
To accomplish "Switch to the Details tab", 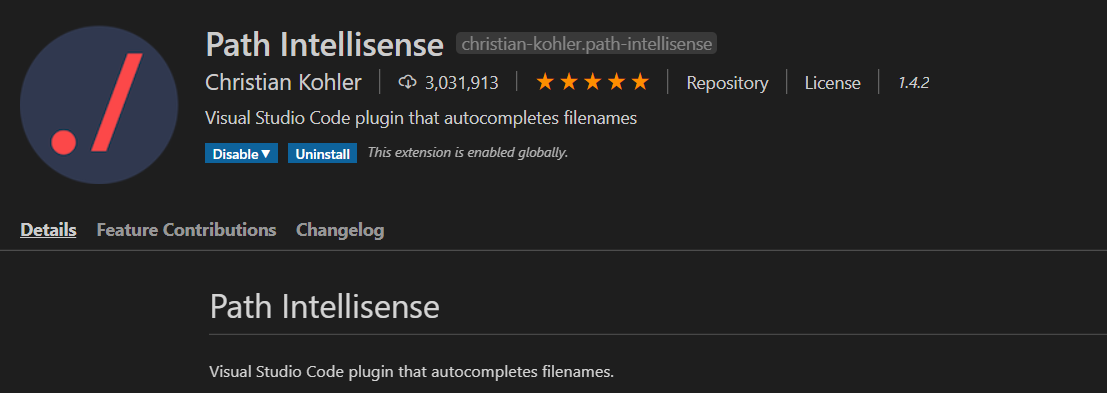I will tap(48, 230).
